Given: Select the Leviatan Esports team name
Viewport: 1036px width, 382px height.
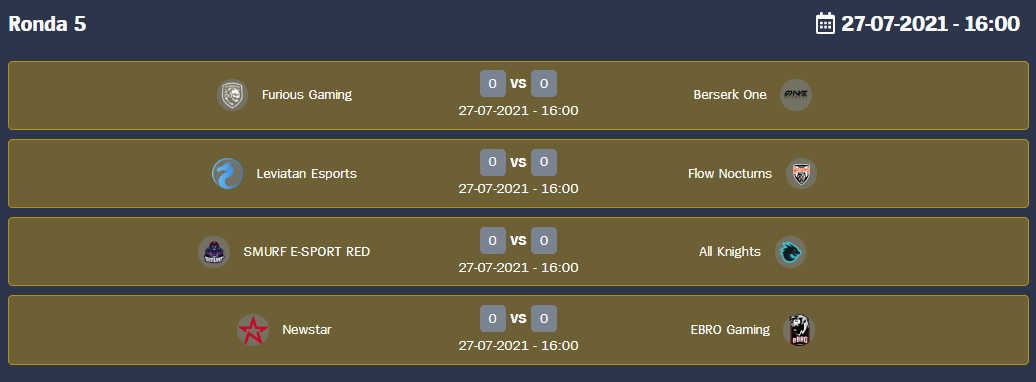Looking at the screenshot, I should pyautogui.click(x=307, y=174).
